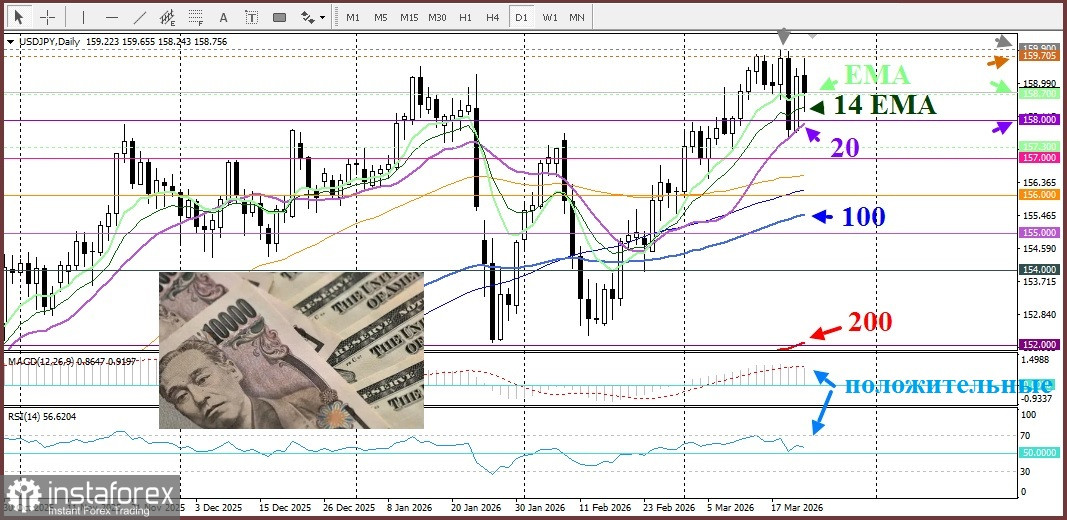Switch chart to M15 timeframe
This screenshot has height=520, width=1067.
pyautogui.click(x=409, y=17)
